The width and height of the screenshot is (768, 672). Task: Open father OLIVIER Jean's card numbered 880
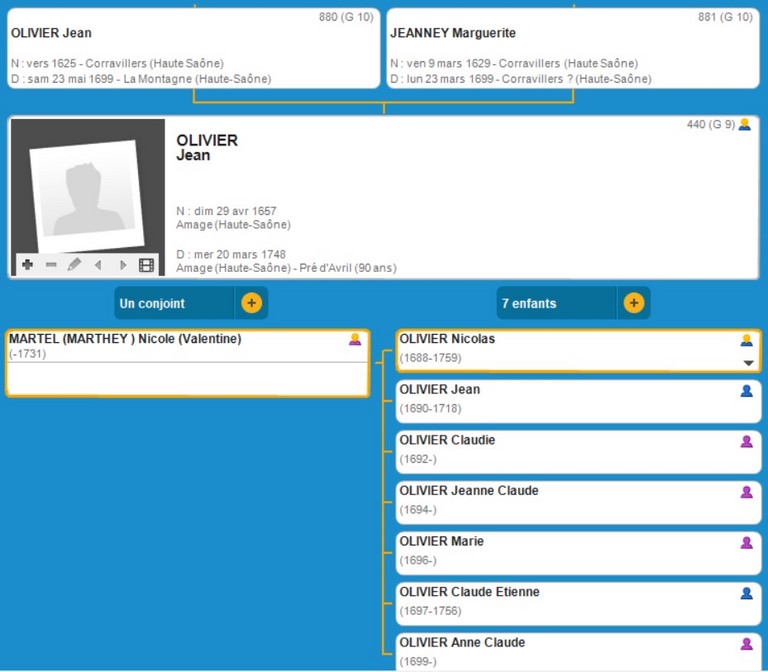click(x=193, y=48)
